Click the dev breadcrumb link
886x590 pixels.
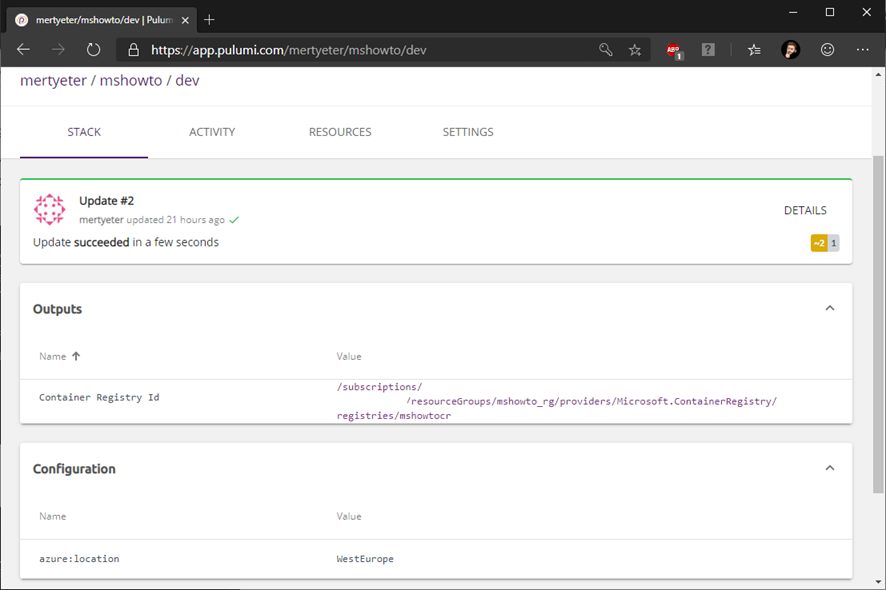click(188, 81)
